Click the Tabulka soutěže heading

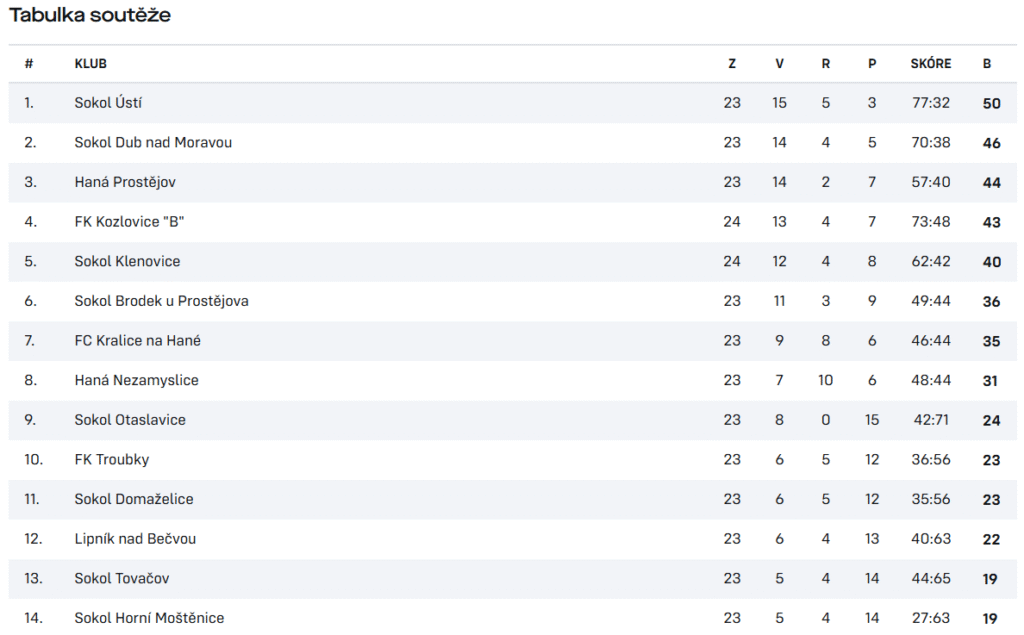[x=89, y=15]
